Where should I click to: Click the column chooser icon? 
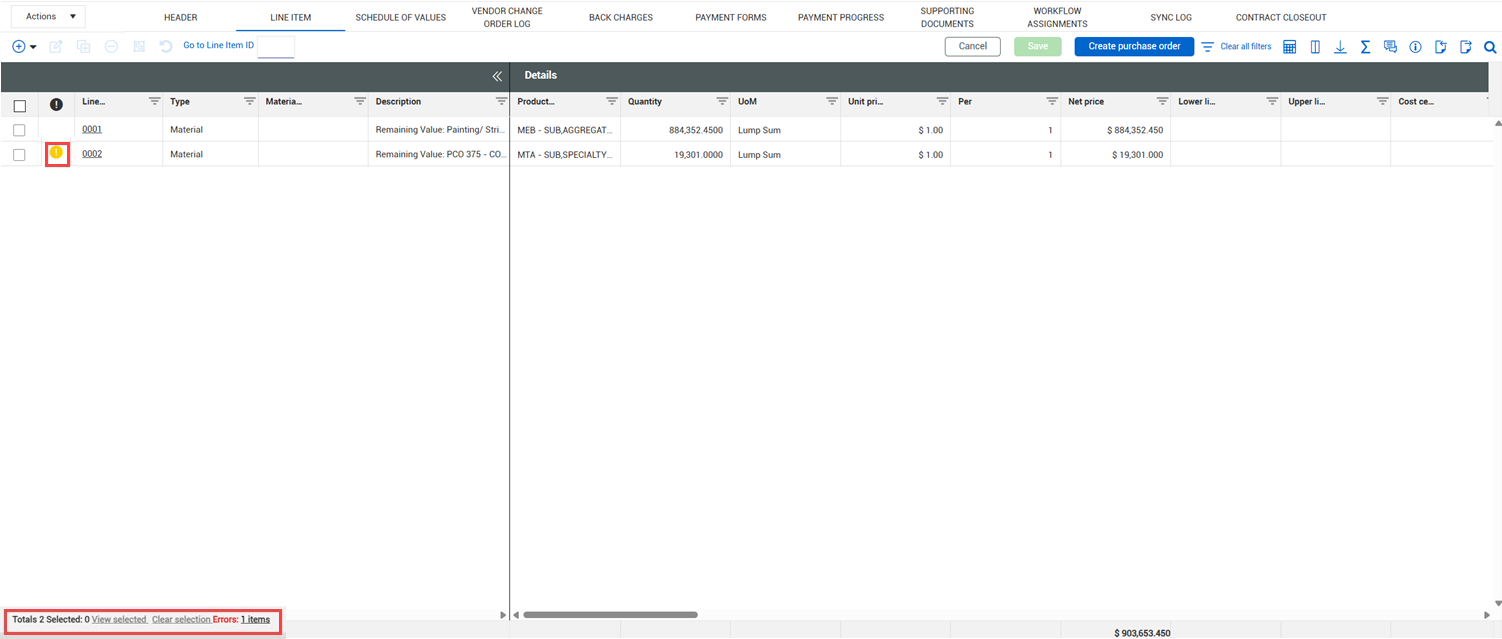[x=1315, y=47]
